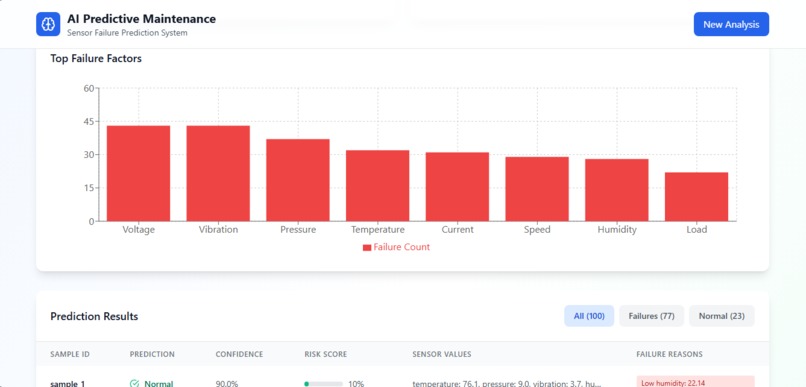Click the Voltage bar in chart

pyautogui.click(x=138, y=173)
